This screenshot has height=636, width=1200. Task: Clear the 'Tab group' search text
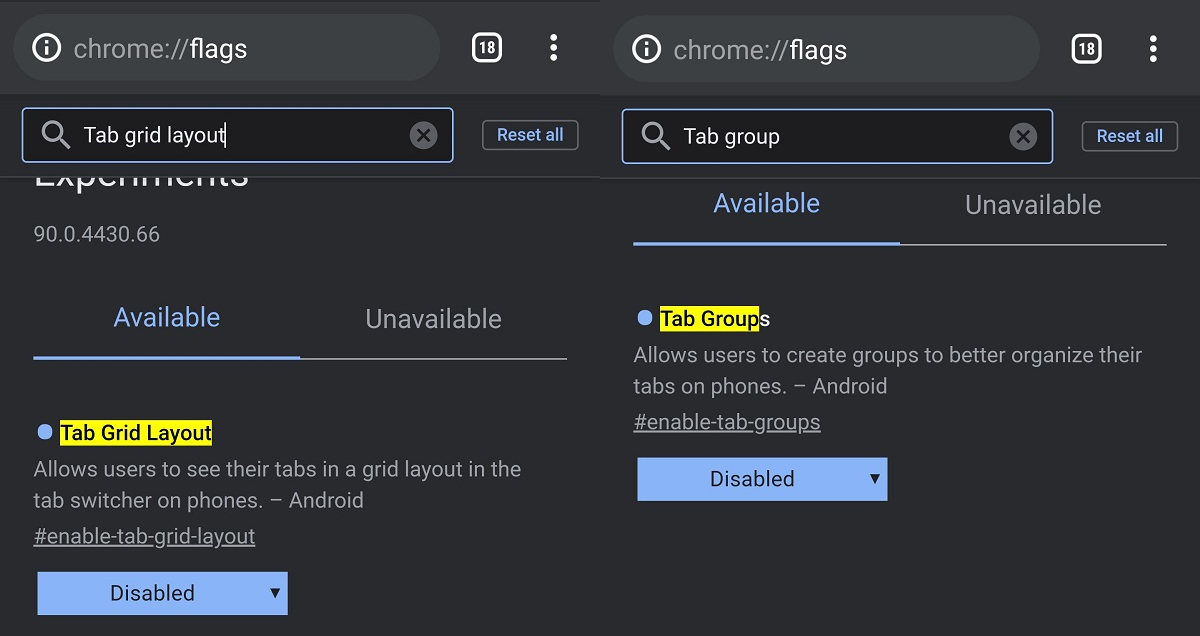tap(1023, 136)
